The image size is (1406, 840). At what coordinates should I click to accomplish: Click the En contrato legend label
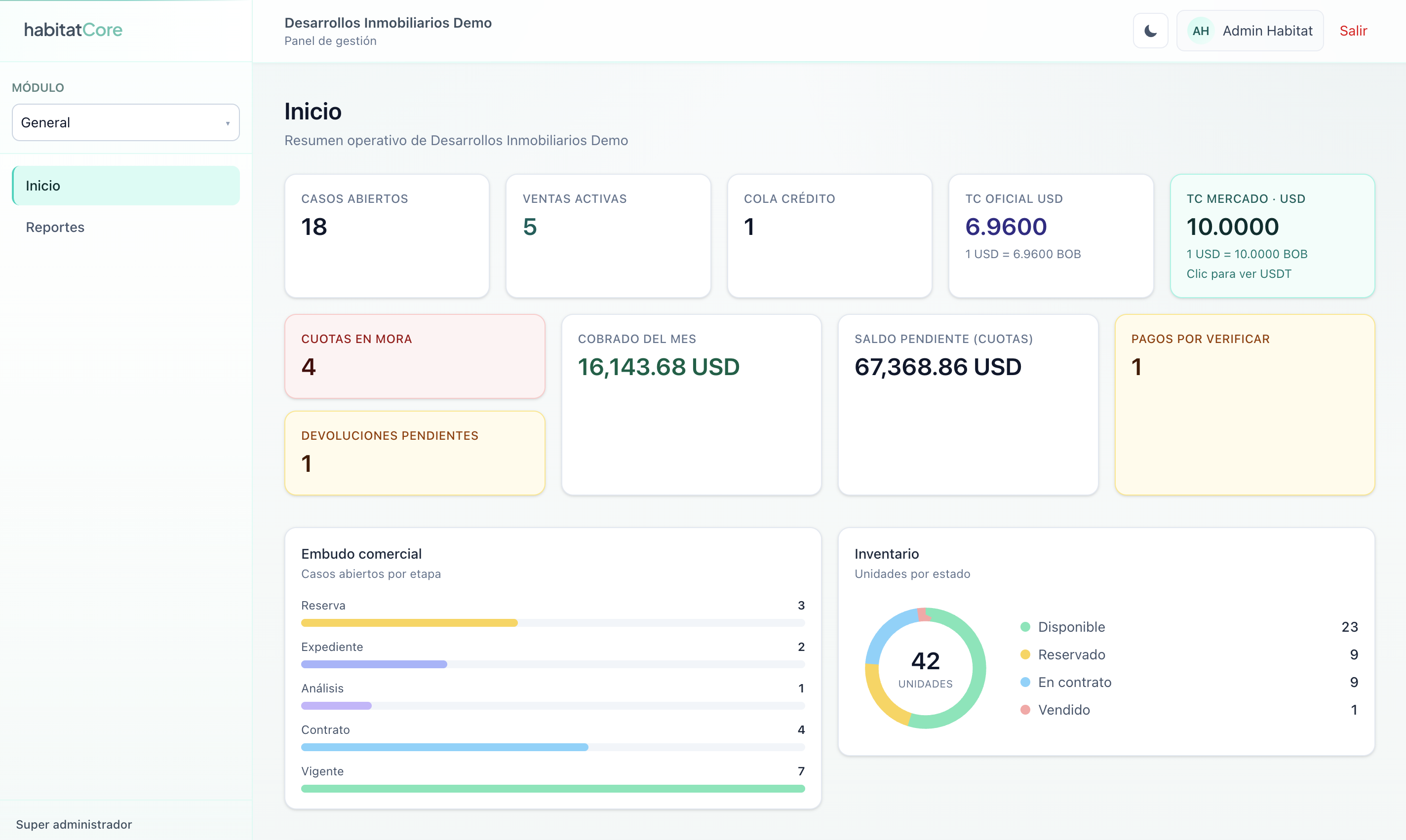pyautogui.click(x=1074, y=682)
